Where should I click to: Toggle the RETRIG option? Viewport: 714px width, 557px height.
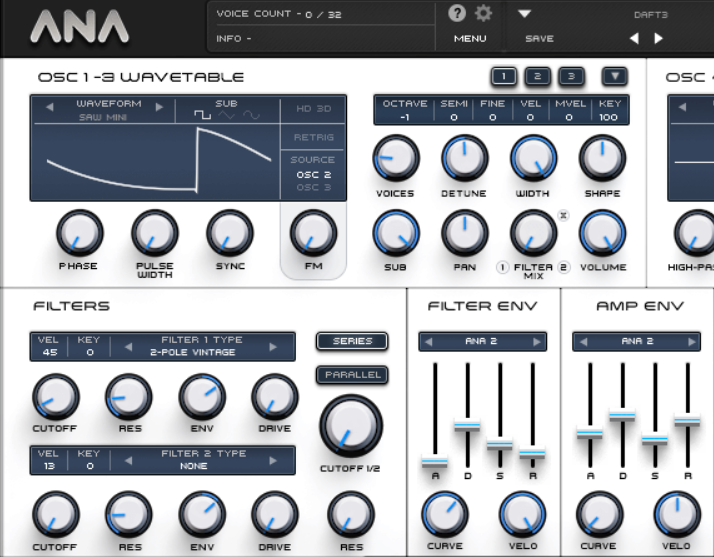pos(313,137)
